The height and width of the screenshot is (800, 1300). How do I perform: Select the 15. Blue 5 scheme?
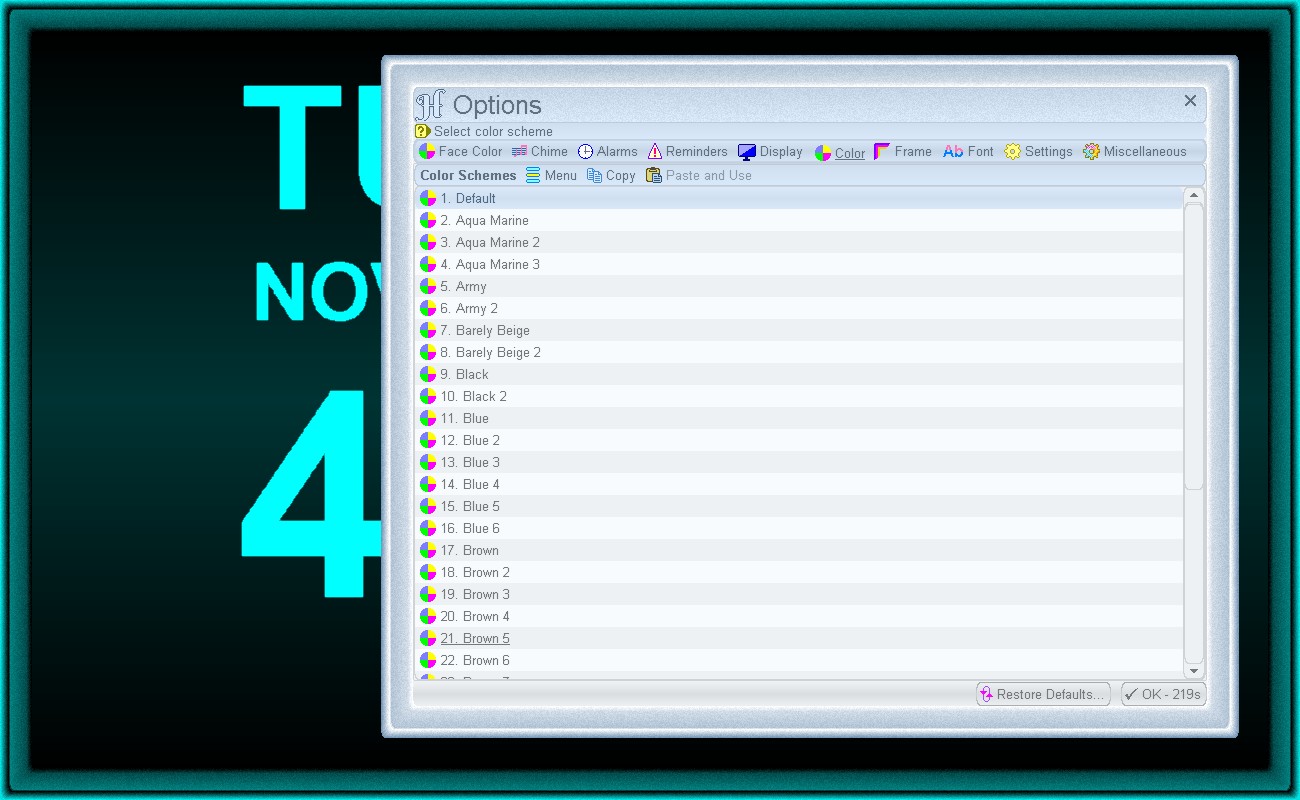pyautogui.click(x=799, y=506)
